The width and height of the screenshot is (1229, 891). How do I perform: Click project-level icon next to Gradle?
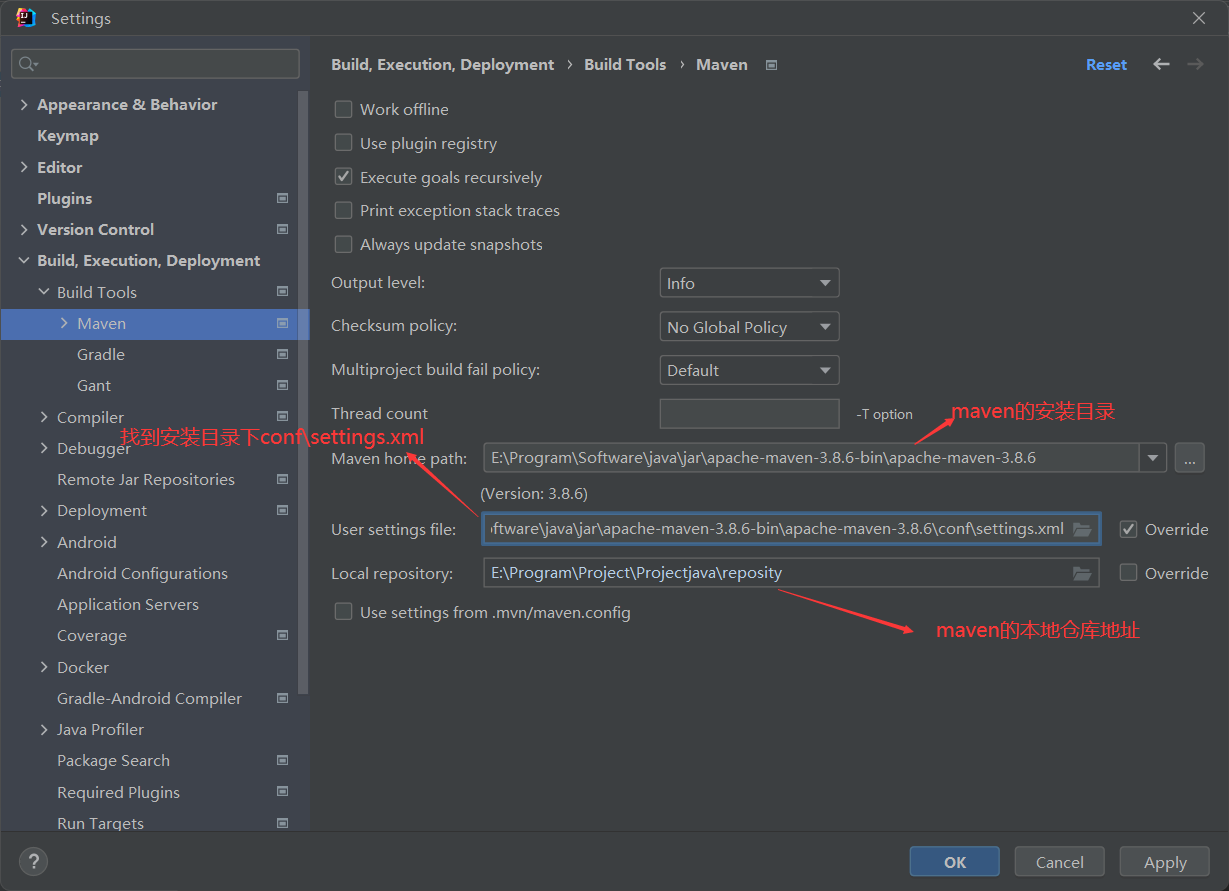[x=282, y=354]
